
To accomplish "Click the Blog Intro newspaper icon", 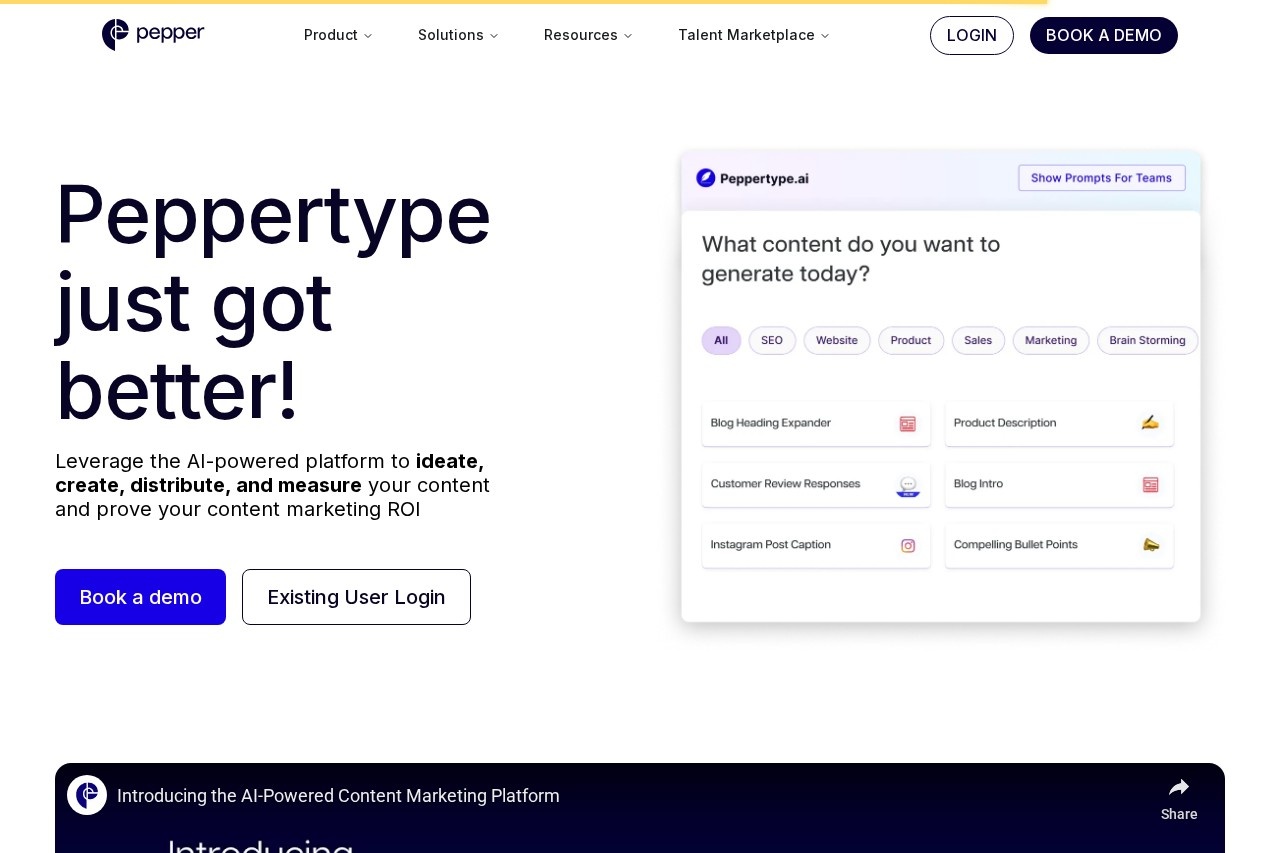I will coord(1150,484).
